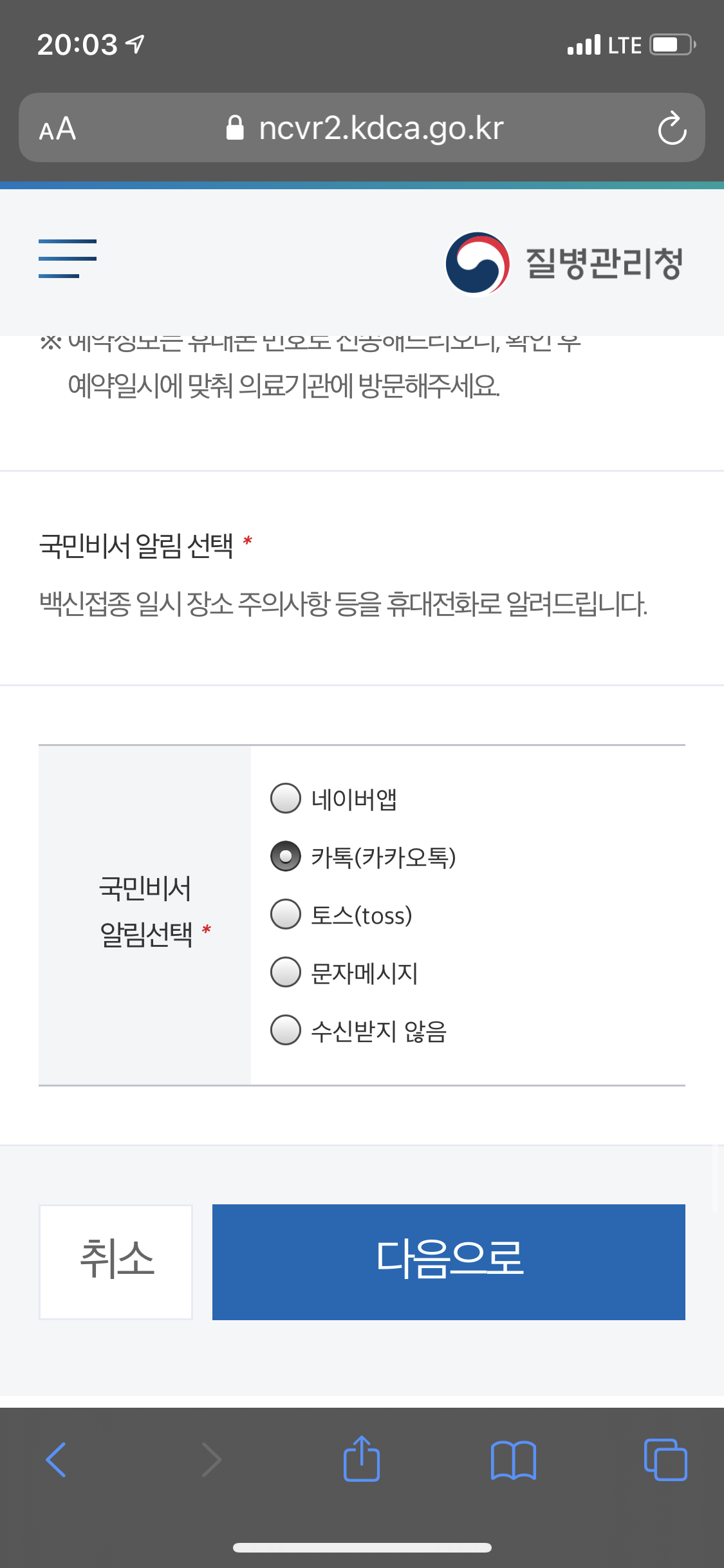Select the 수신받지 않음 radio option
Image resolution: width=724 pixels, height=1568 pixels.
[286, 1030]
